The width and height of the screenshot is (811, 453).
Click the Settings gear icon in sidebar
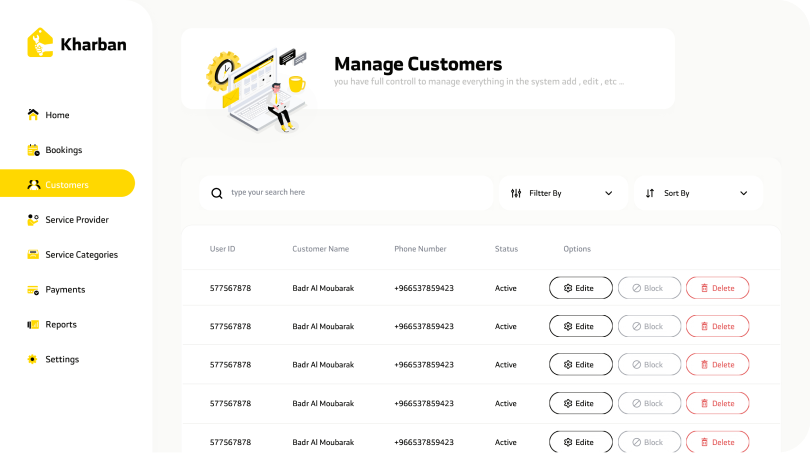pyautogui.click(x=33, y=360)
